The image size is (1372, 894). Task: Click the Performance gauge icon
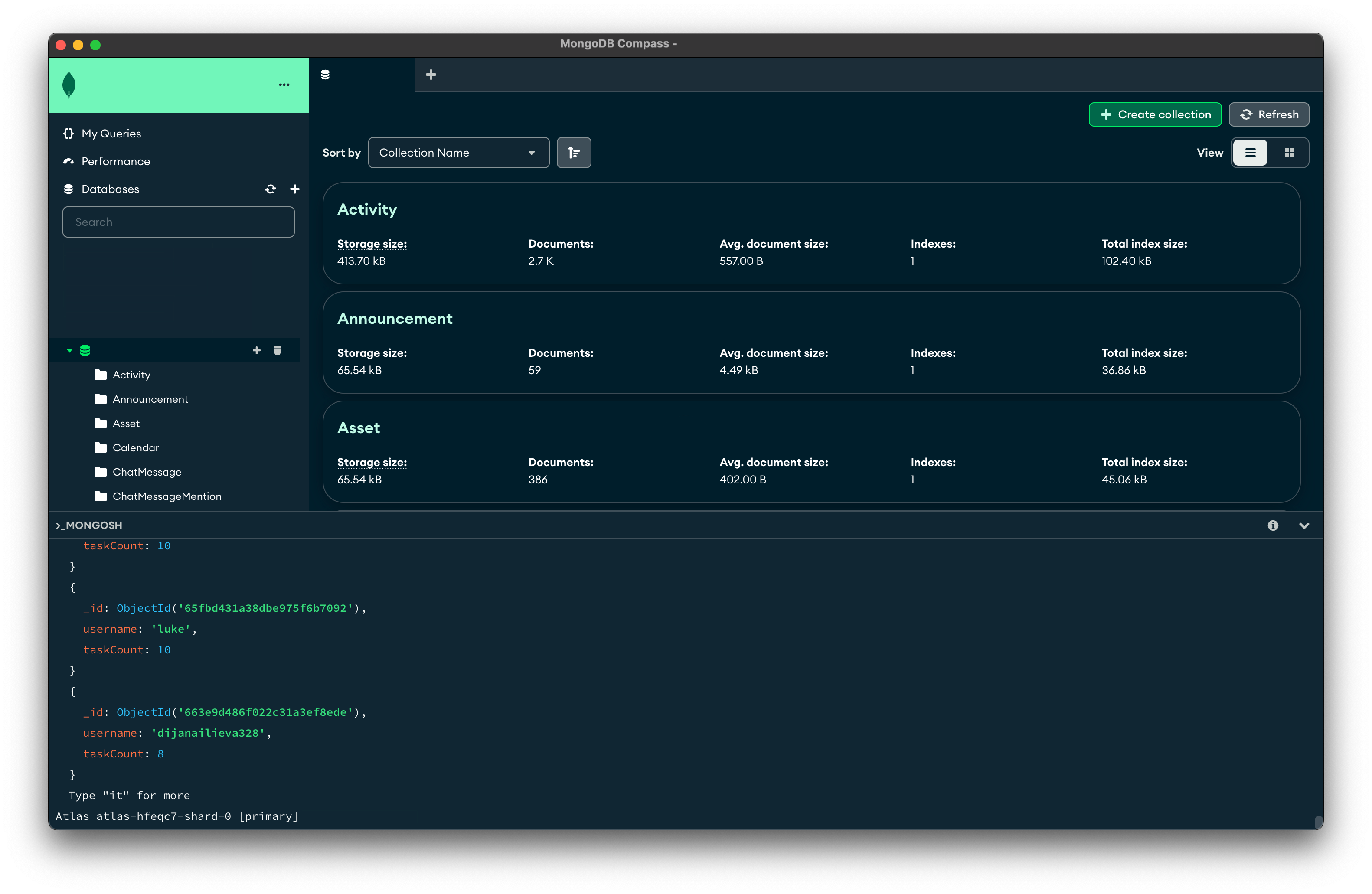pyautogui.click(x=69, y=161)
